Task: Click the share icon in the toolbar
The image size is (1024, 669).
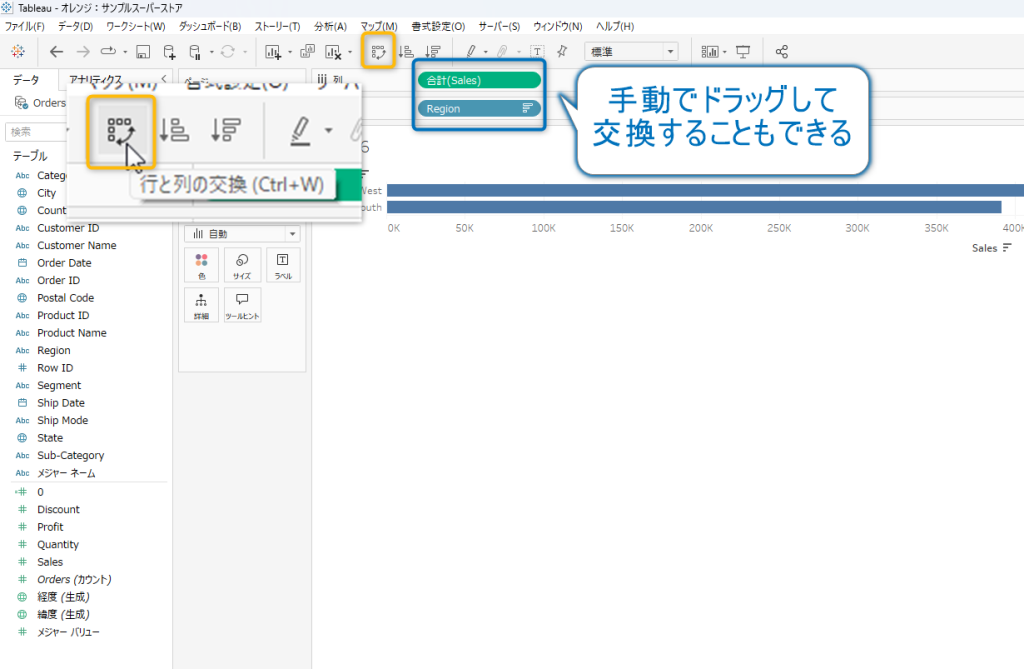Action: click(782, 51)
